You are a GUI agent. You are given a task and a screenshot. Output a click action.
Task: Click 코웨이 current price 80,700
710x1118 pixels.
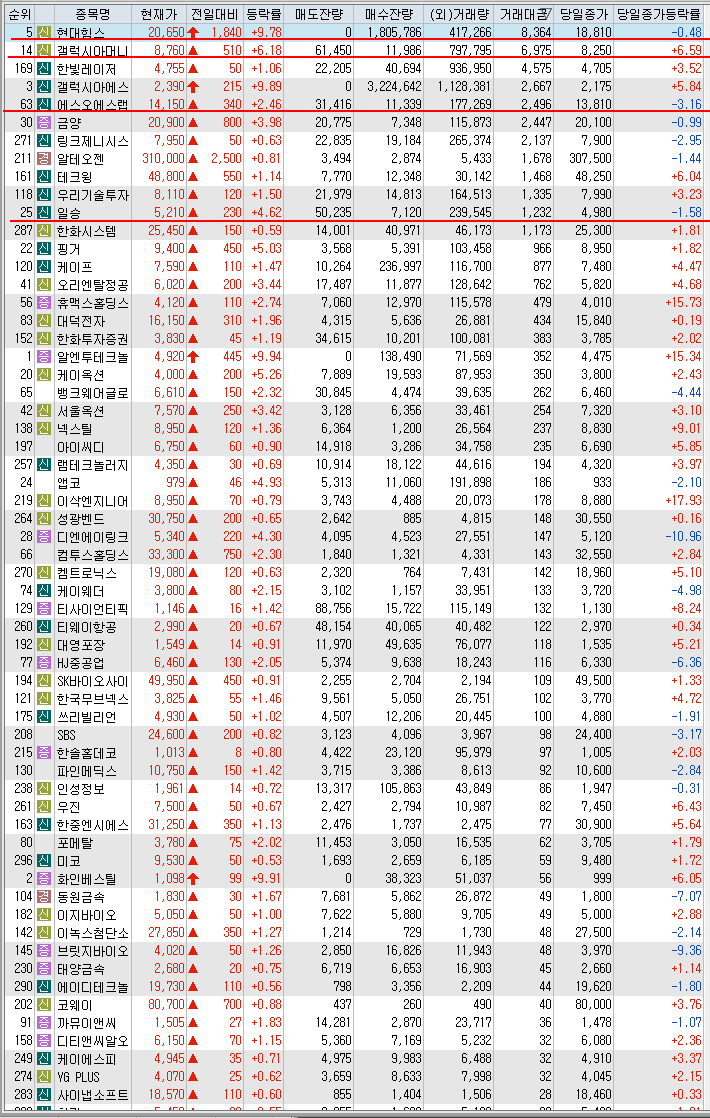(166, 1005)
